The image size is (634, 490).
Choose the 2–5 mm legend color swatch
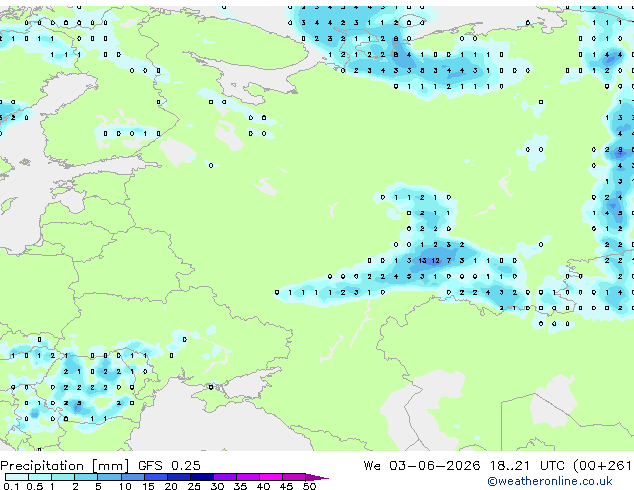[86, 477]
